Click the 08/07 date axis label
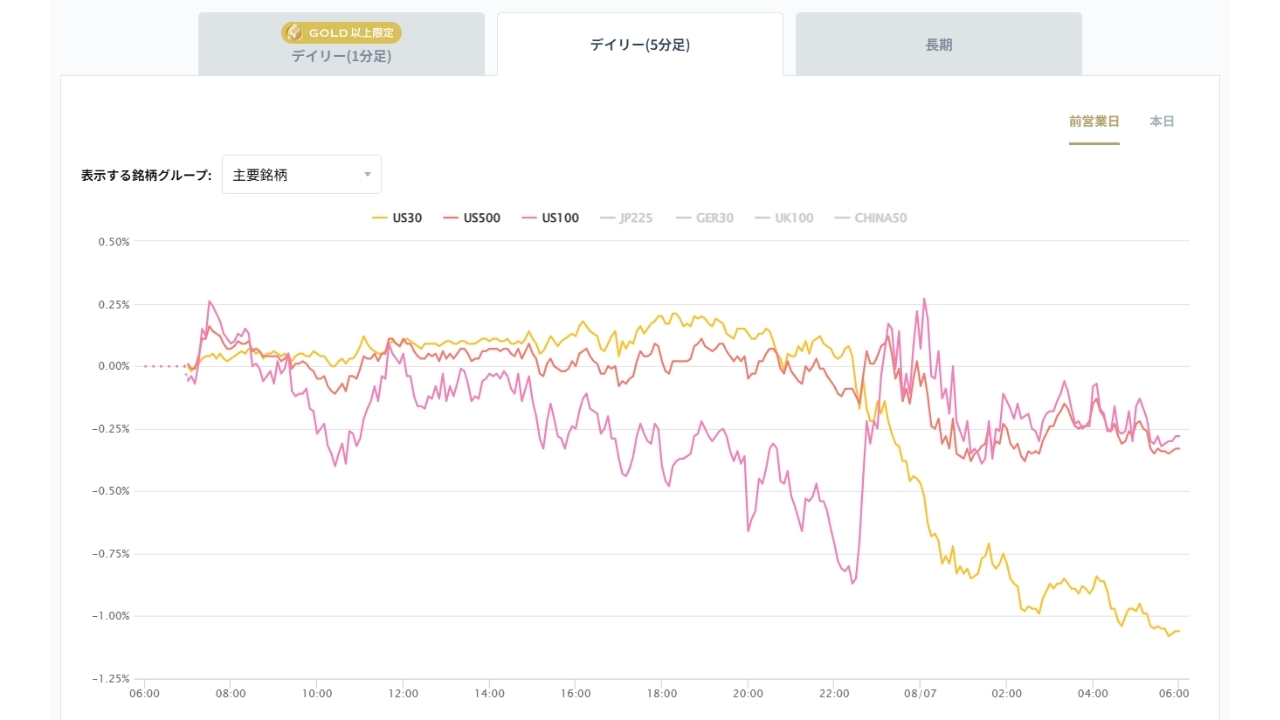Viewport: 1280px width, 720px height. pyautogui.click(x=920, y=693)
